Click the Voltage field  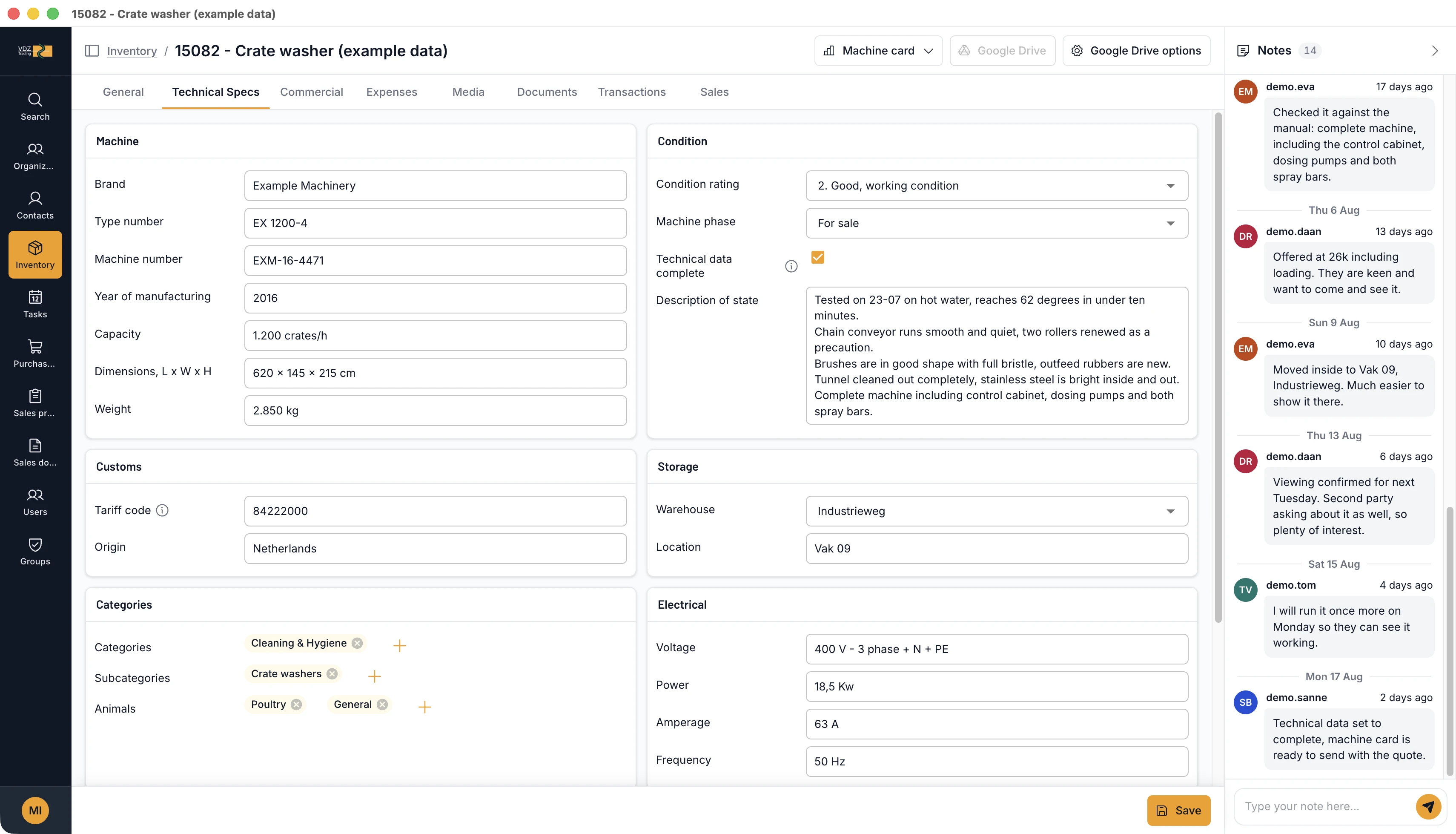click(x=996, y=649)
